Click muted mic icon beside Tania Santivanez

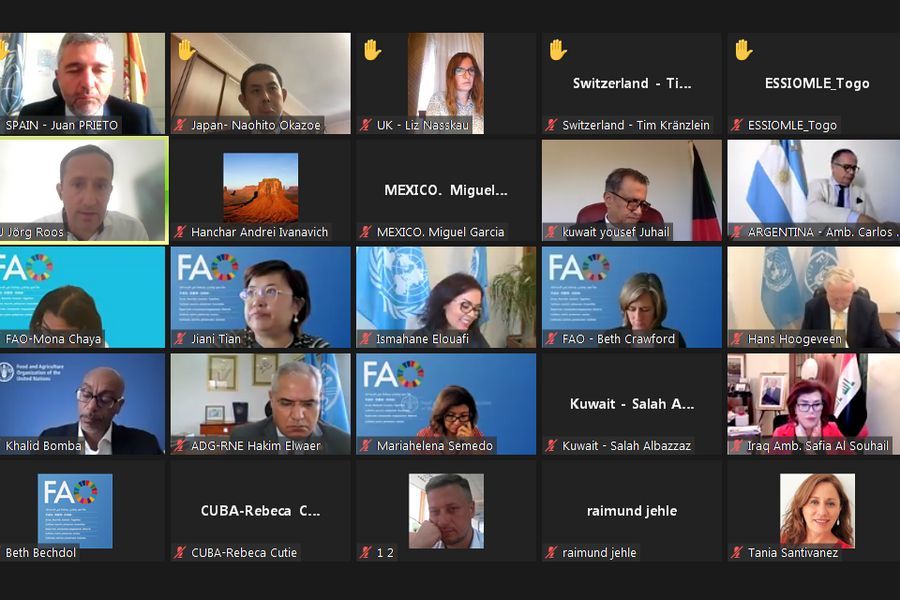(737, 552)
